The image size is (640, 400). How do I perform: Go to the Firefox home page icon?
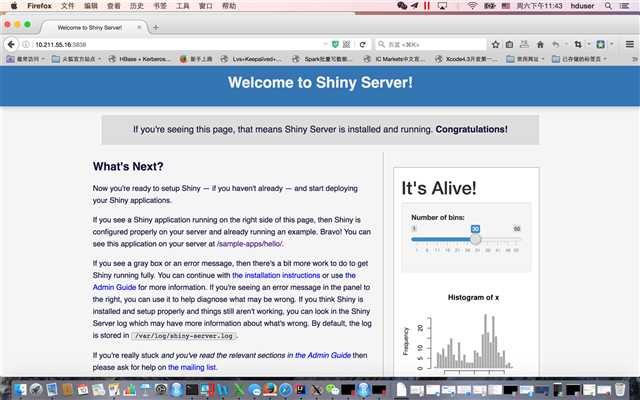pyautogui.click(x=540, y=44)
